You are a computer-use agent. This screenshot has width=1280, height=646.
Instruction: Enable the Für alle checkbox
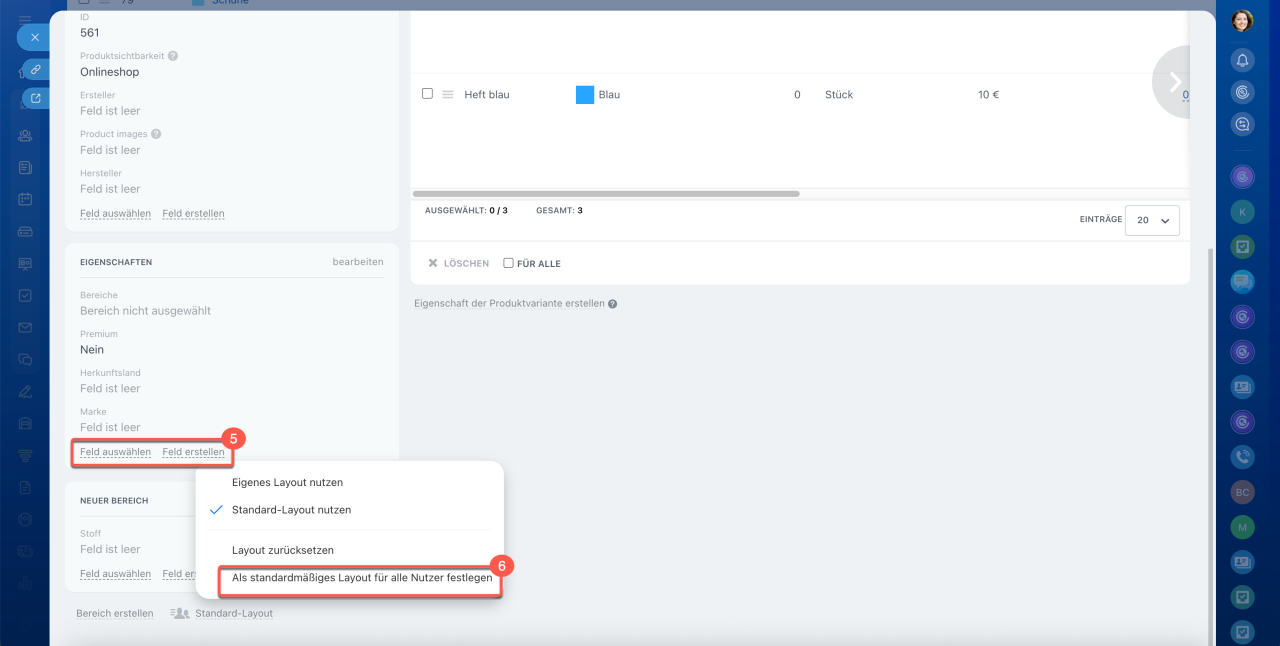tap(508, 264)
